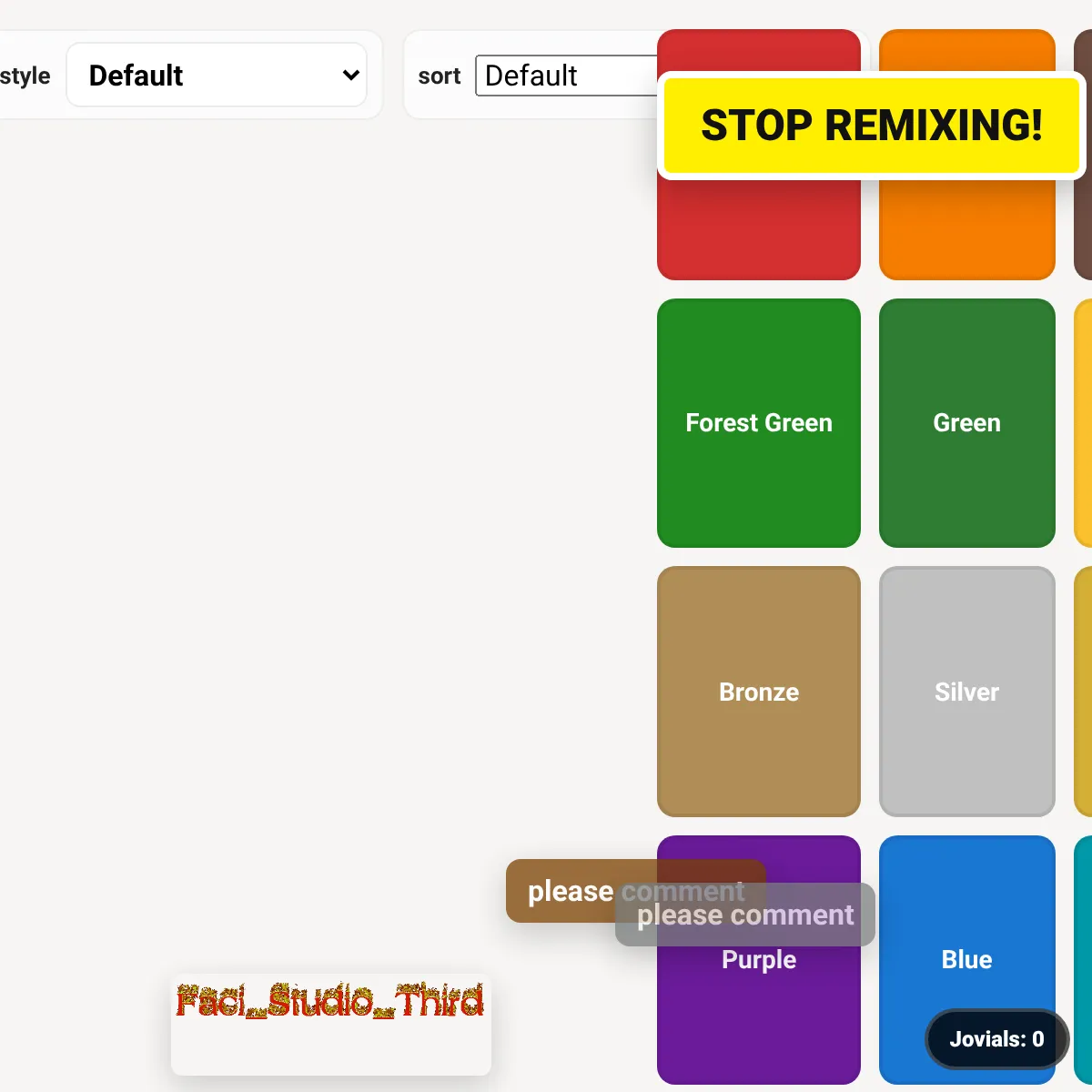Image resolution: width=1092 pixels, height=1092 pixels.
Task: Click the Jovials: 0 counter badge
Action: click(996, 1039)
